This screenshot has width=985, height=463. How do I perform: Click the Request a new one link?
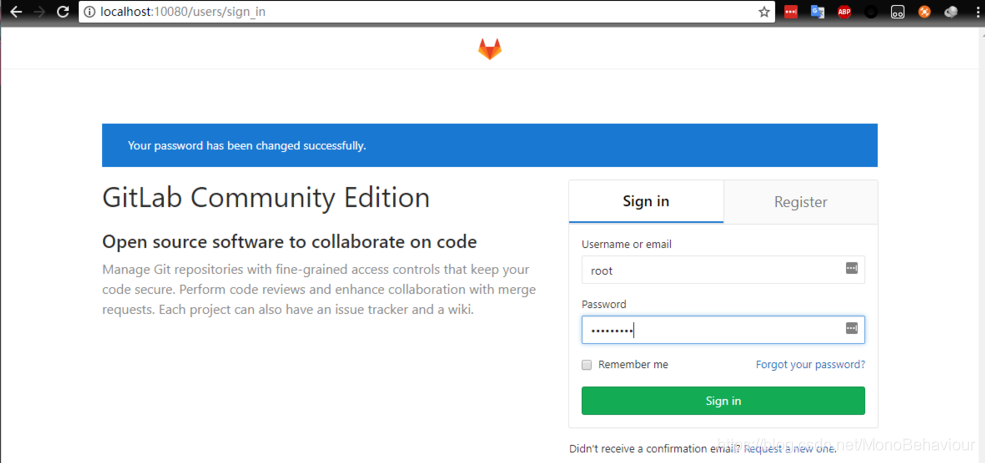(790, 449)
